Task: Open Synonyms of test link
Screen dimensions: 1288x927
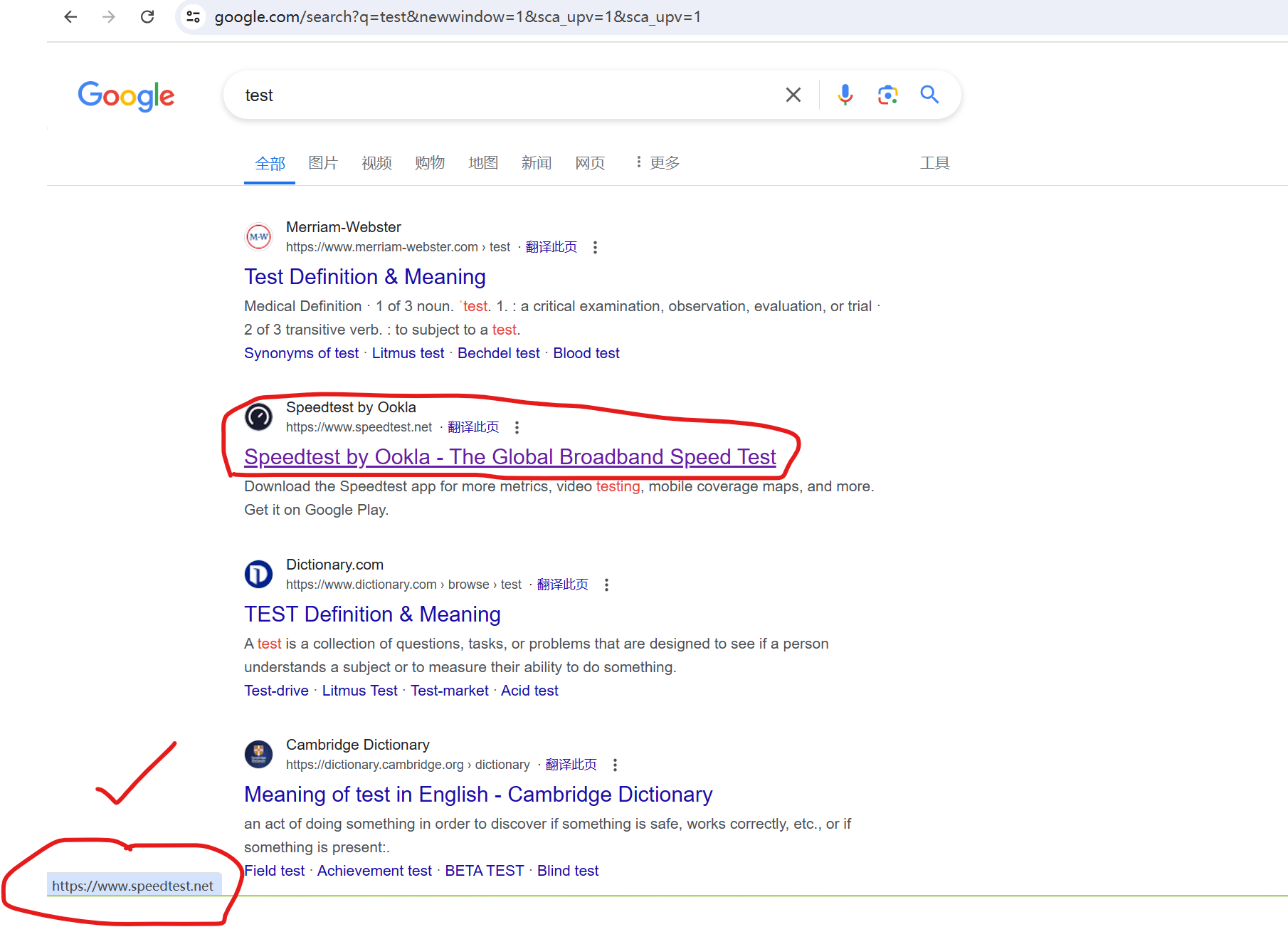Action: 301,353
